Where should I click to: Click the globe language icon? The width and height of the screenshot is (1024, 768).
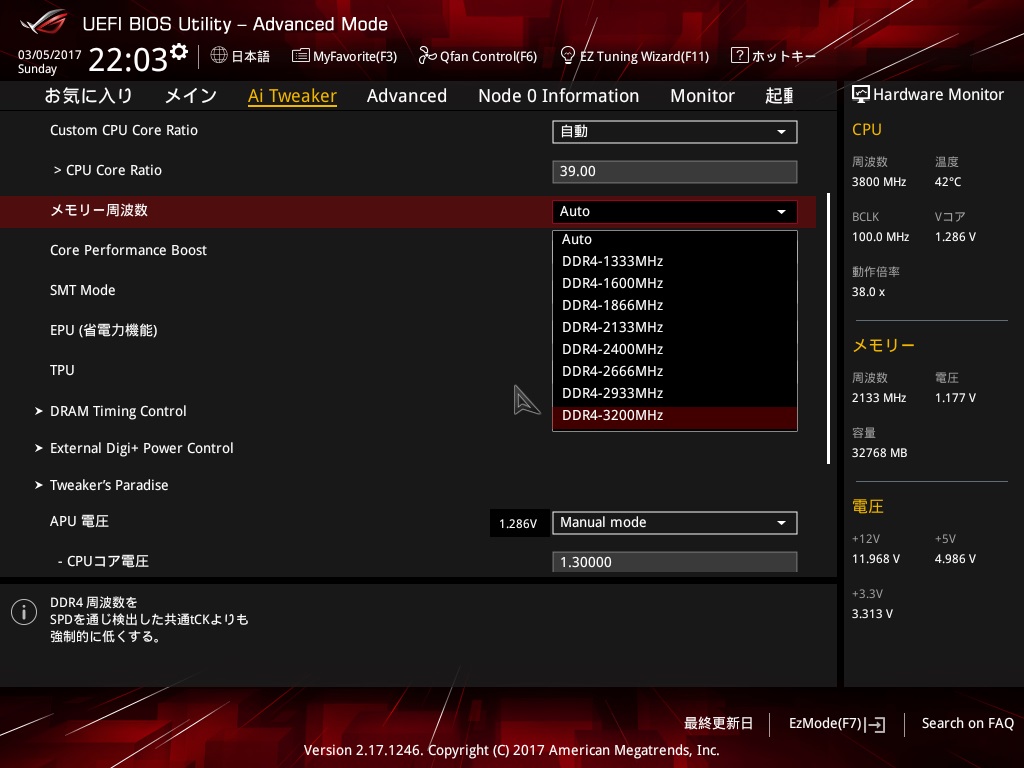point(219,56)
